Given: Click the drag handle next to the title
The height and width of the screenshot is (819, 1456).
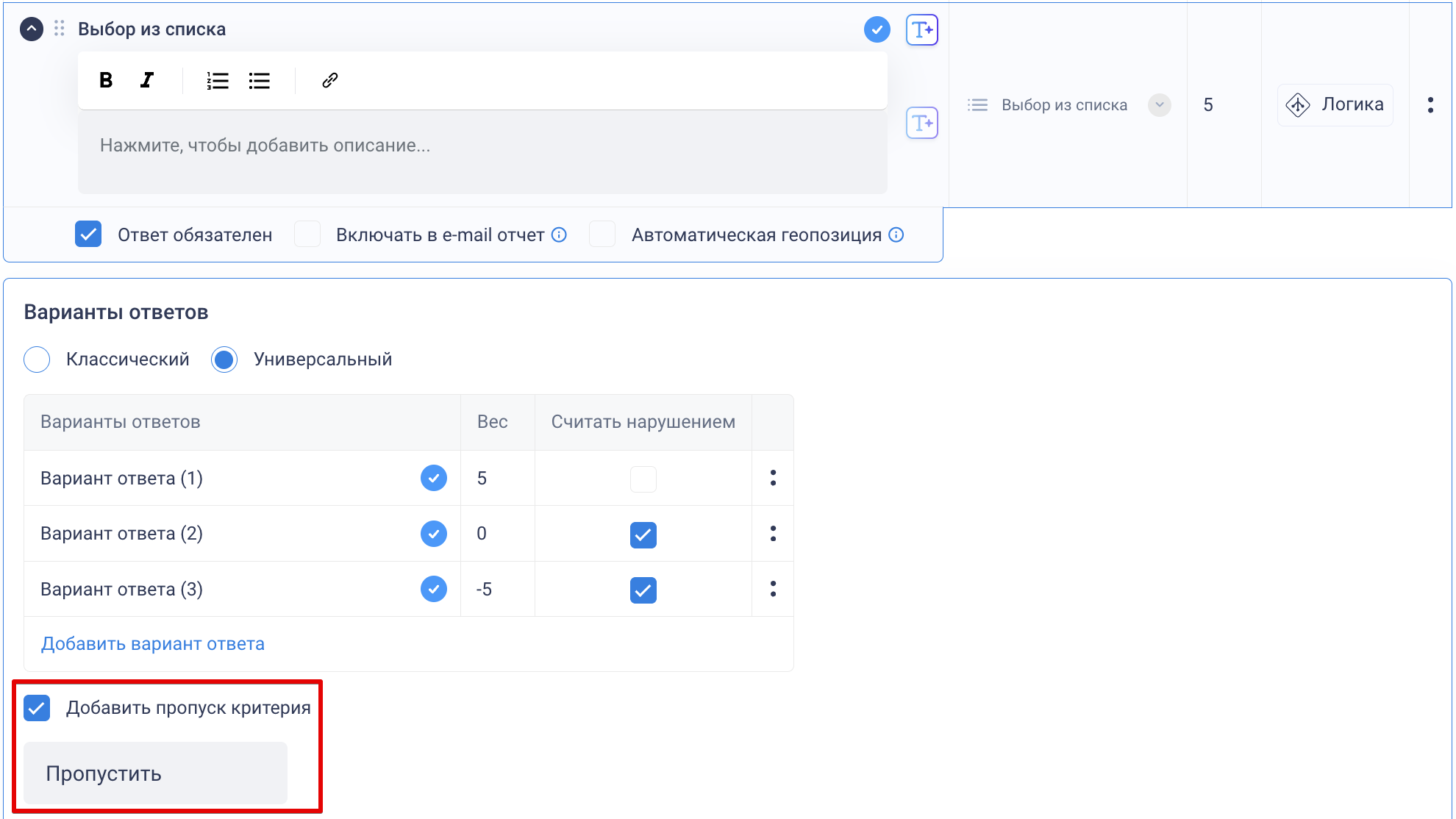Looking at the screenshot, I should [60, 29].
